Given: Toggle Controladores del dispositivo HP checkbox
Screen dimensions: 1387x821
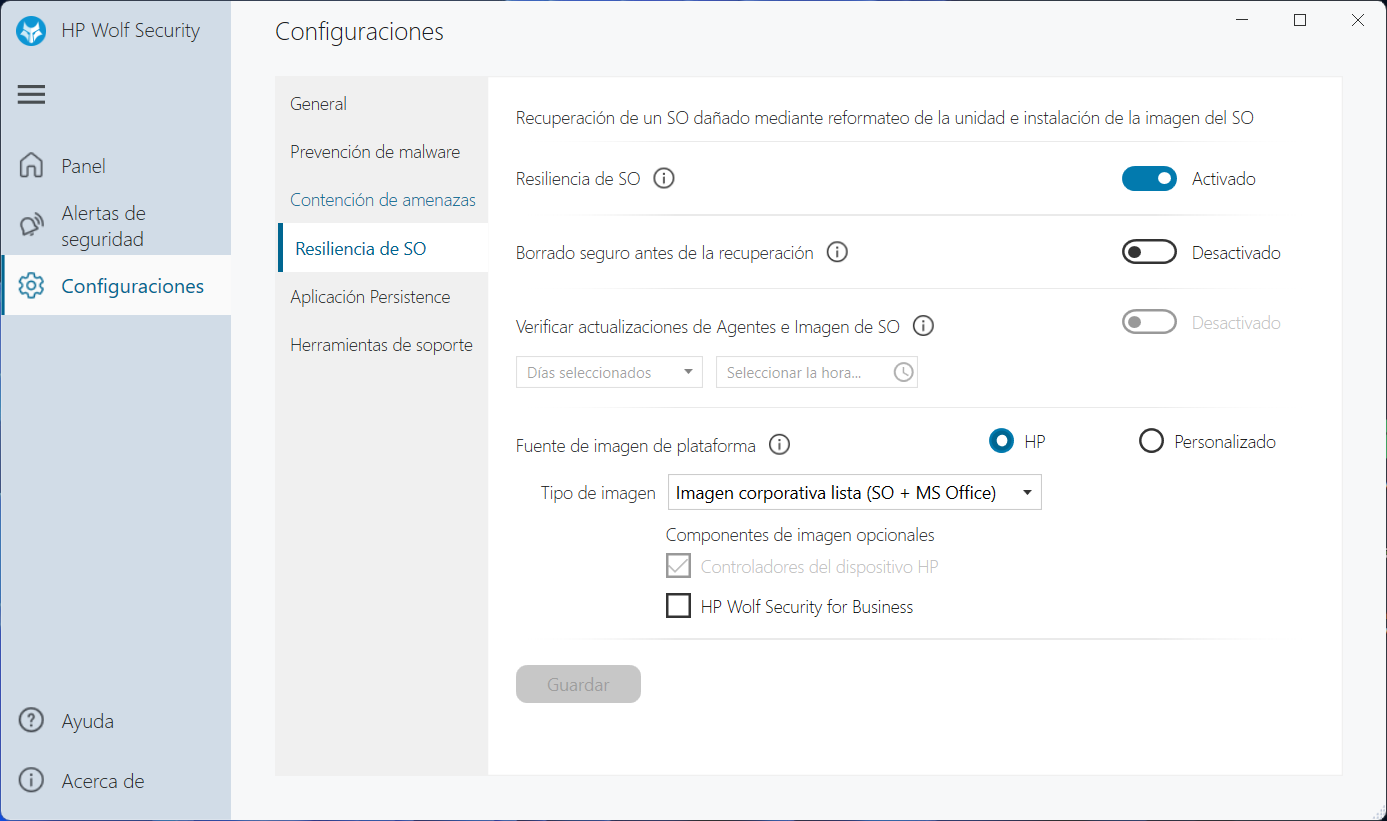Looking at the screenshot, I should (x=679, y=567).
